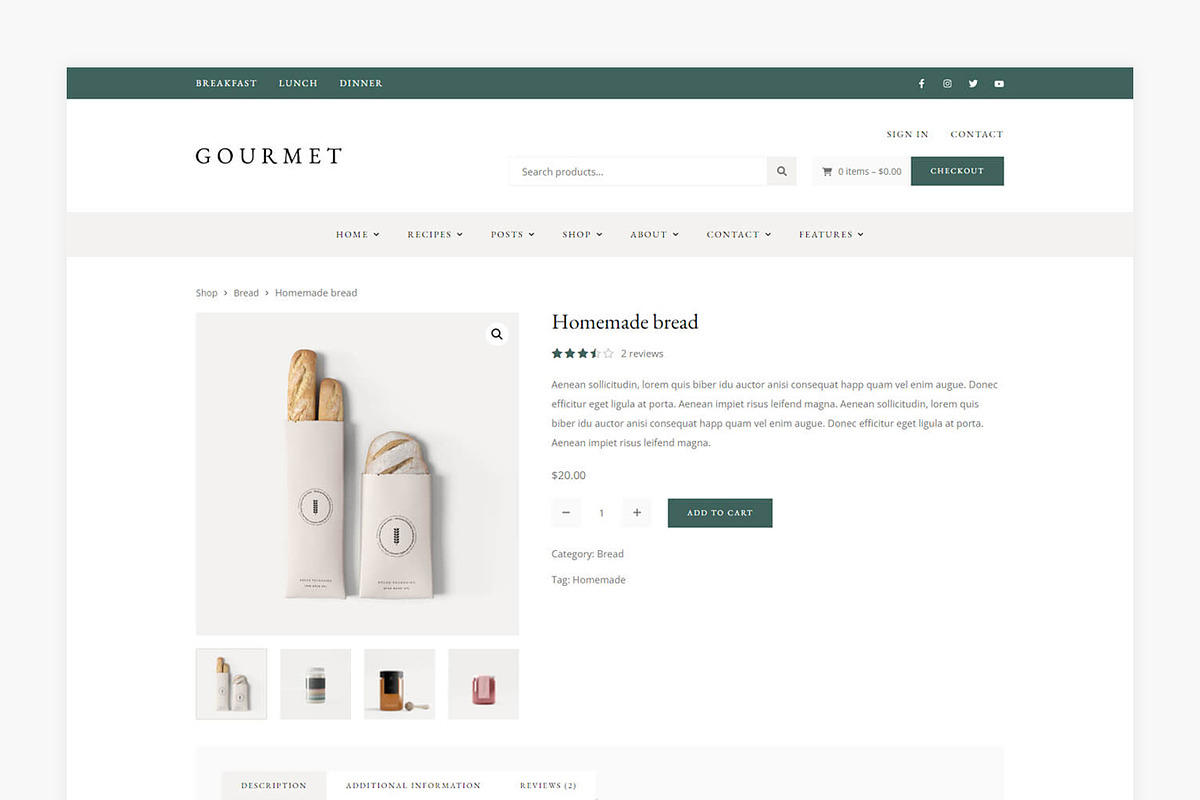Open the YouTube social icon
Image resolution: width=1200 pixels, height=800 pixels.
click(x=999, y=84)
